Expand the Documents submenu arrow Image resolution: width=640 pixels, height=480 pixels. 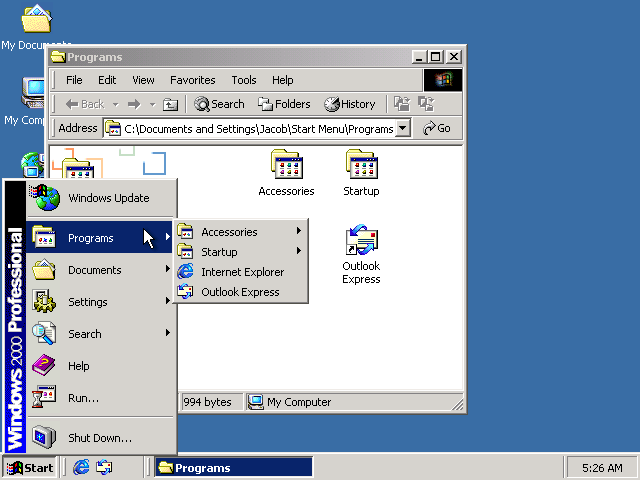pos(167,269)
